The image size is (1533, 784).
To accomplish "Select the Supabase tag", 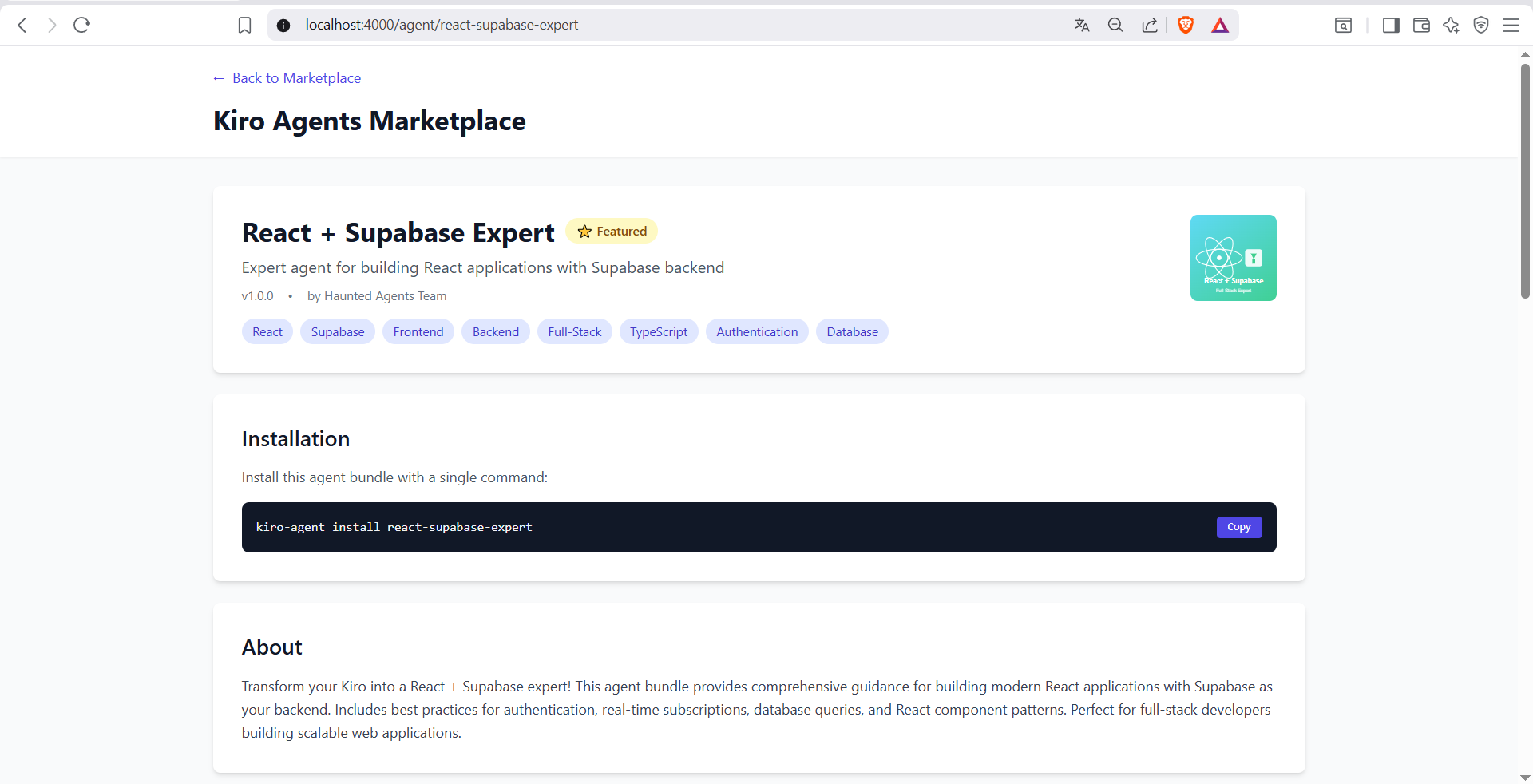I will (338, 332).
